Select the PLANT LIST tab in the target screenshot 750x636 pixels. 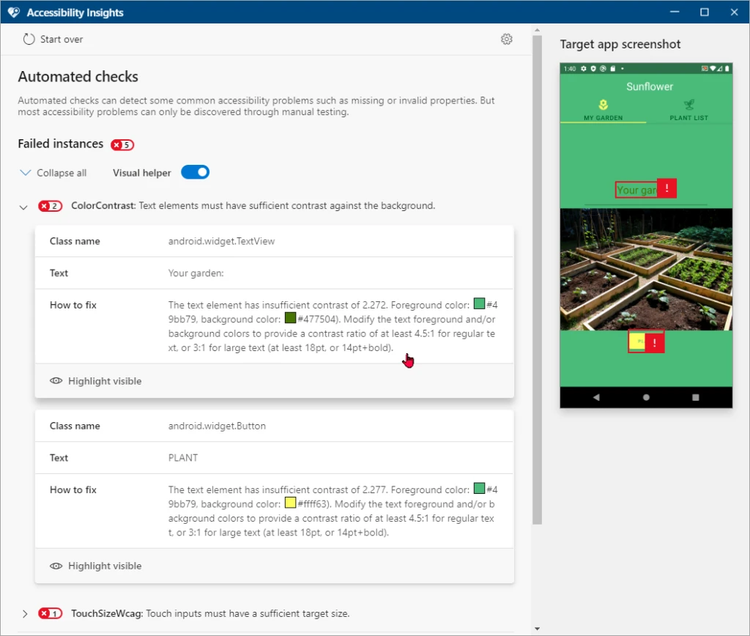(689, 110)
